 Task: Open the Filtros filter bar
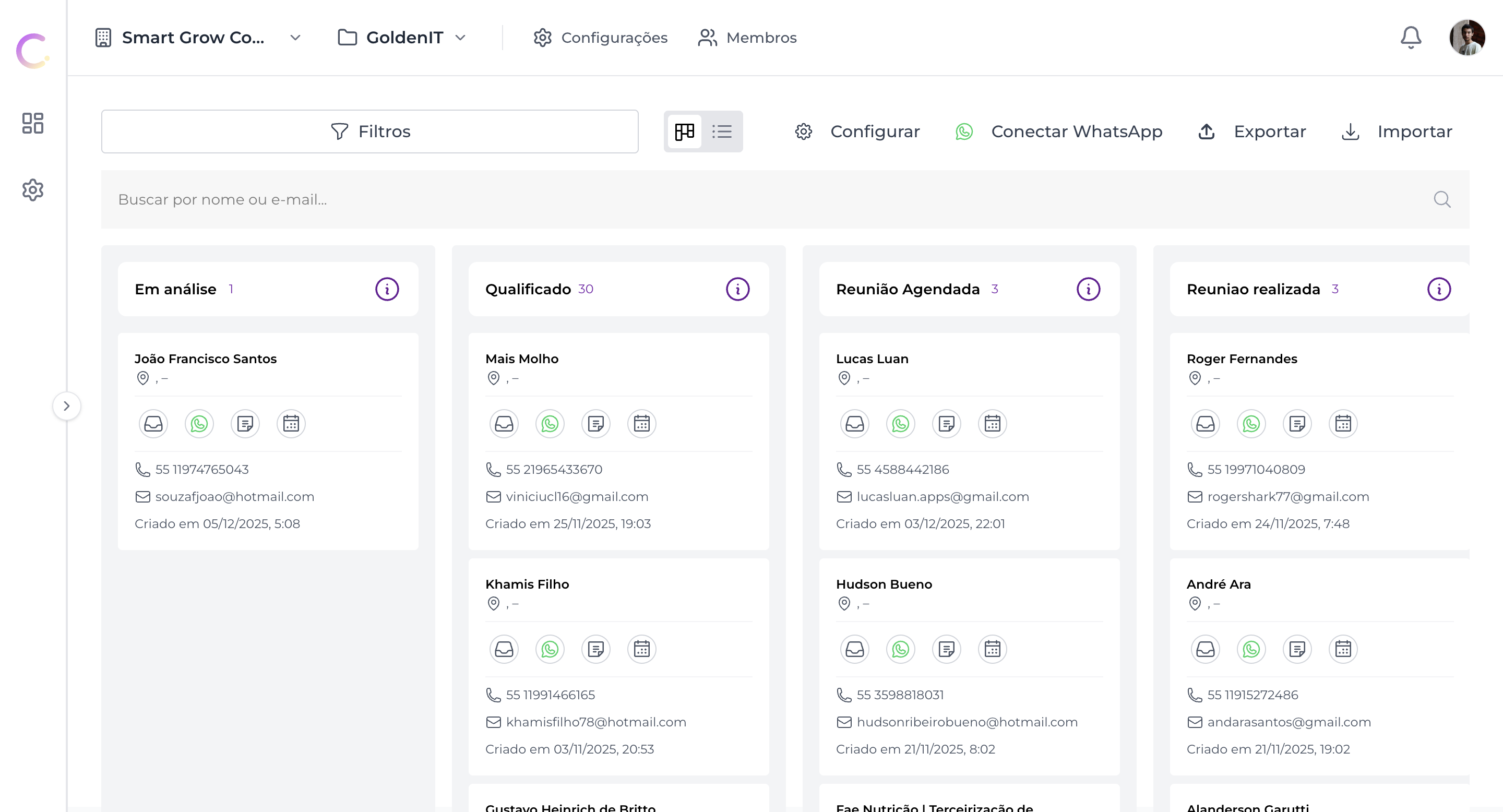[370, 132]
